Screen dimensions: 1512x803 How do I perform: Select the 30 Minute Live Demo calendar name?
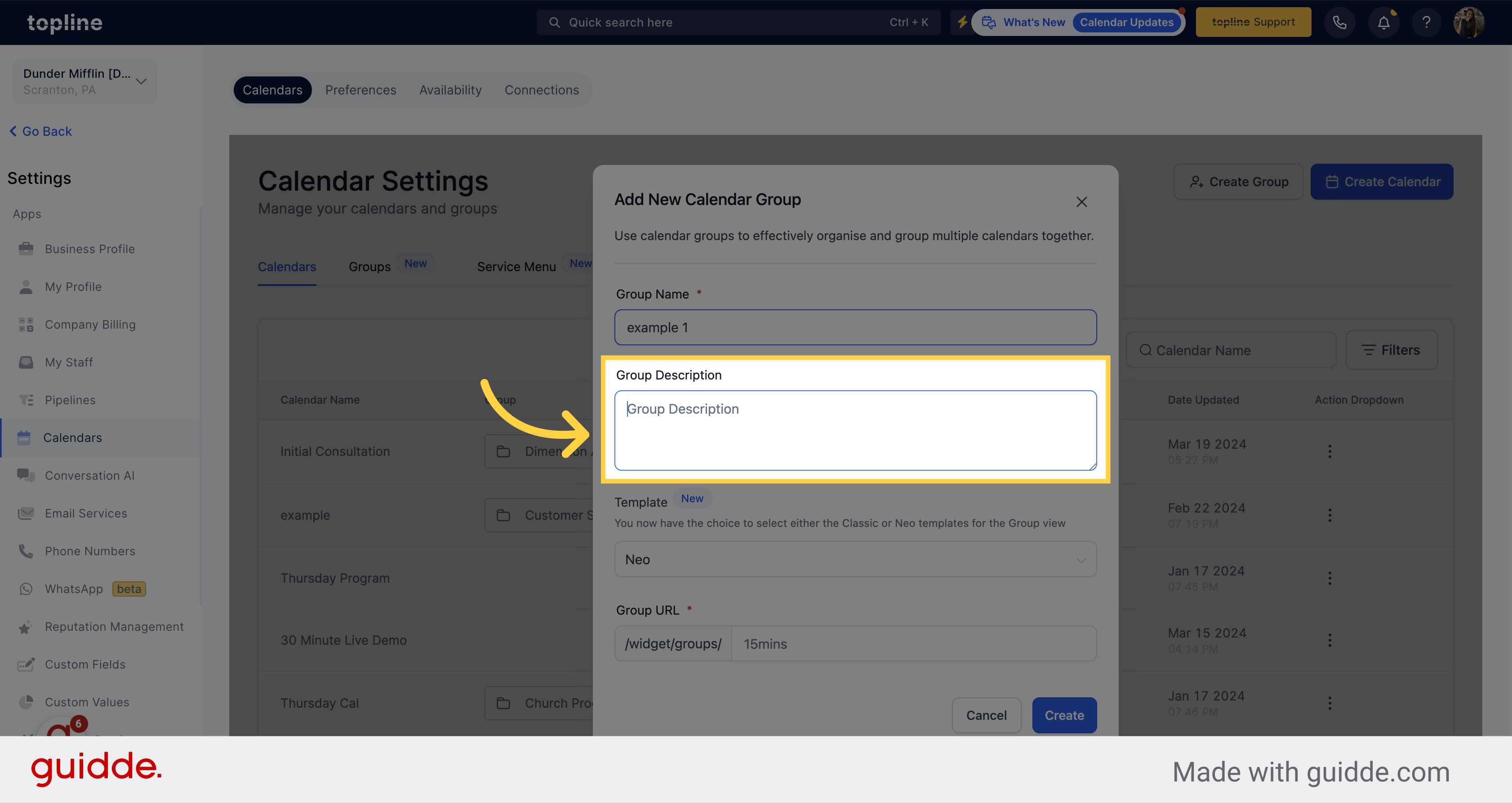(343, 640)
